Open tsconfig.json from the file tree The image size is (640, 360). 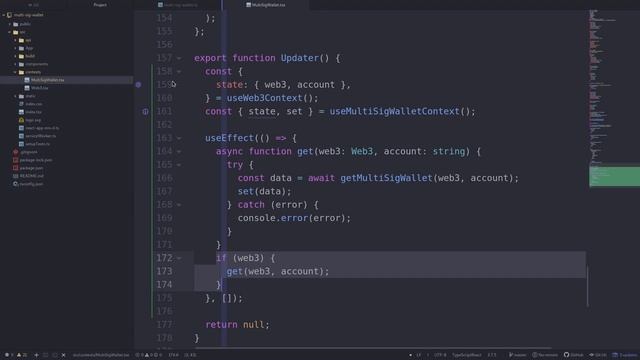31,184
